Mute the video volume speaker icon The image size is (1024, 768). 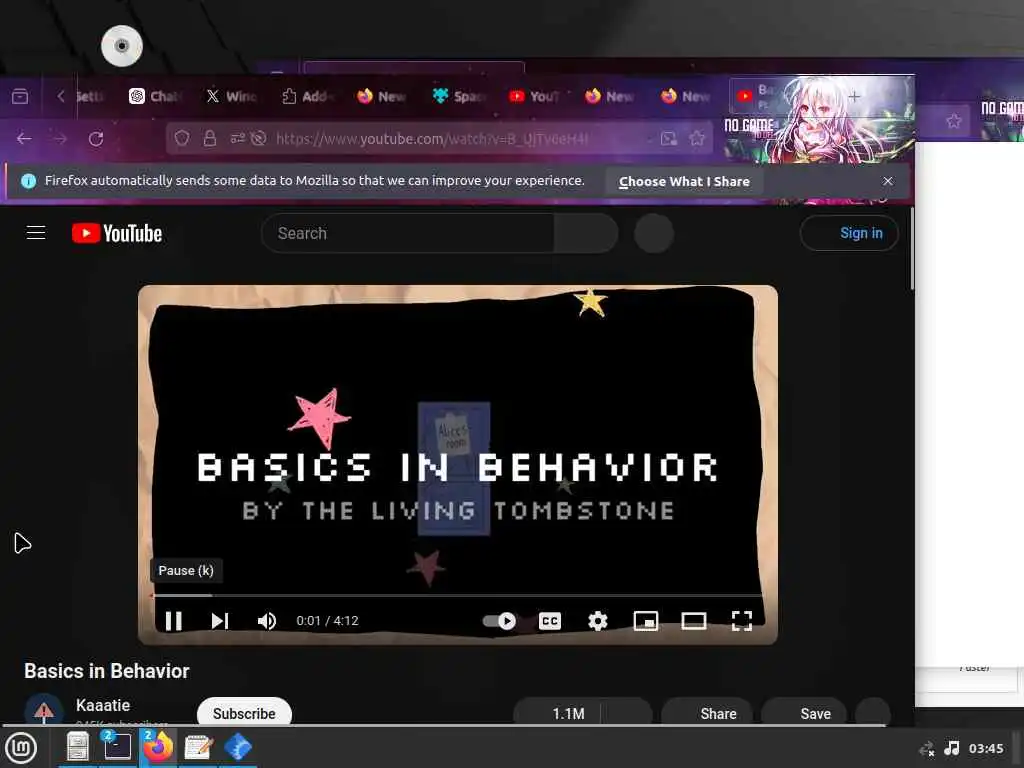(x=266, y=620)
